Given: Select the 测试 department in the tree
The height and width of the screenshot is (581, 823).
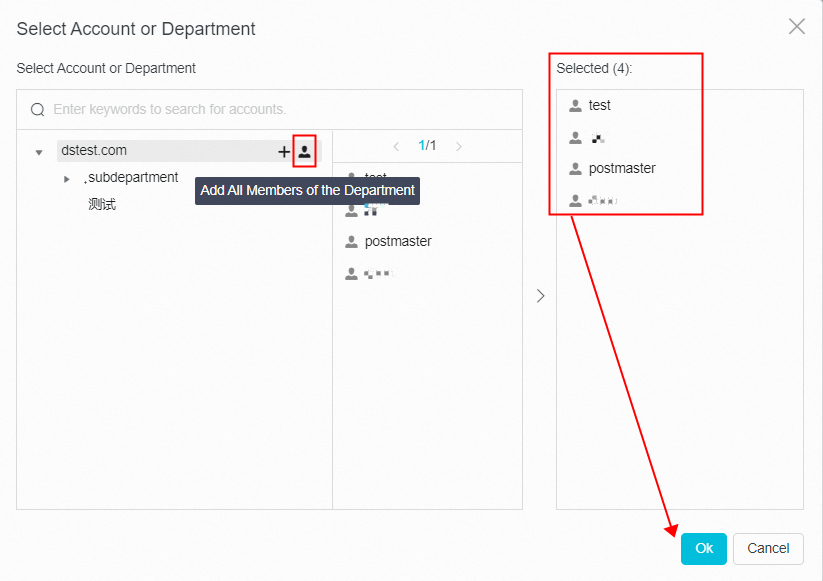Looking at the screenshot, I should coord(99,203).
